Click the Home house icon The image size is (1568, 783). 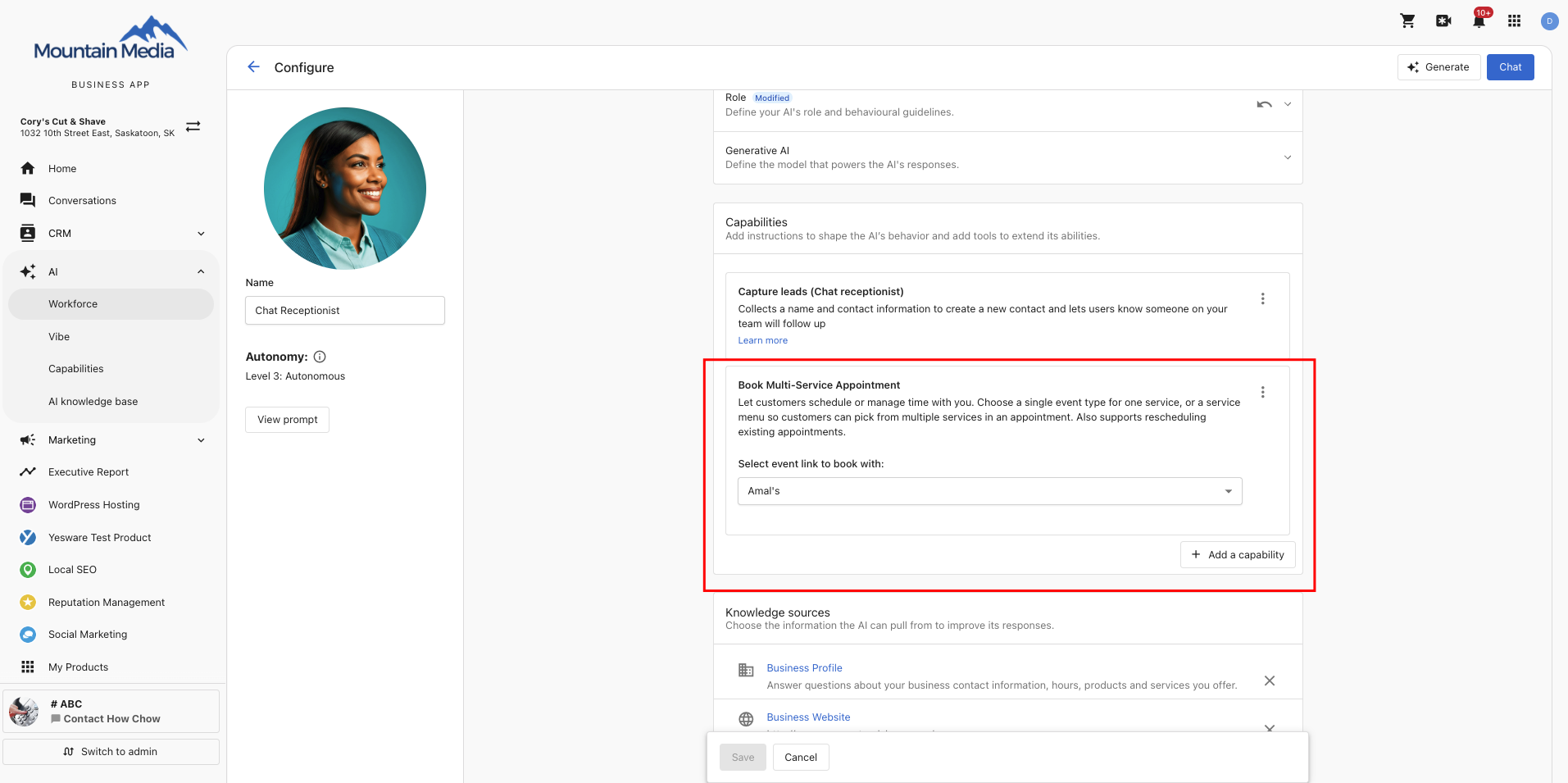(28, 168)
